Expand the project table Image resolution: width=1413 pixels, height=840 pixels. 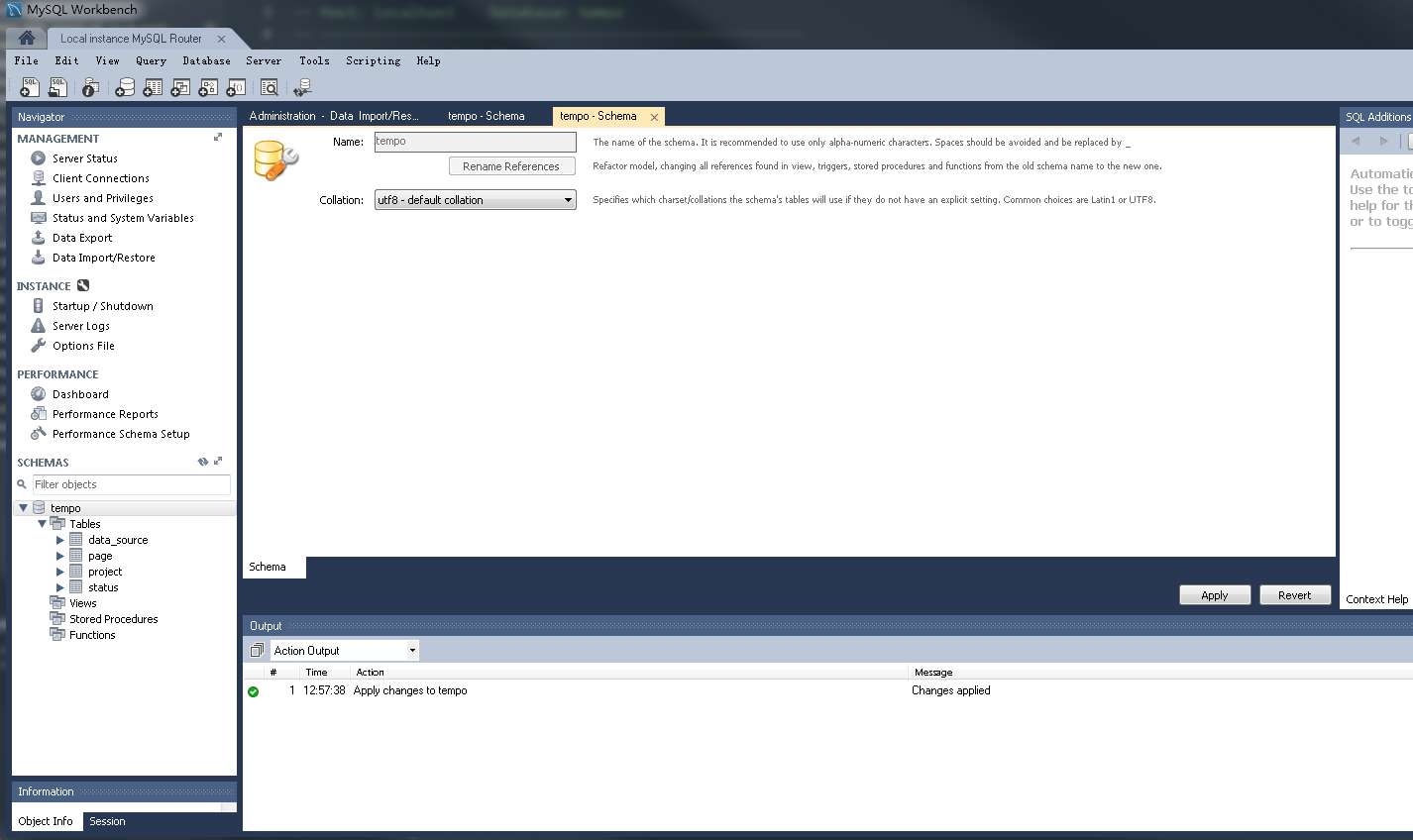click(x=60, y=572)
